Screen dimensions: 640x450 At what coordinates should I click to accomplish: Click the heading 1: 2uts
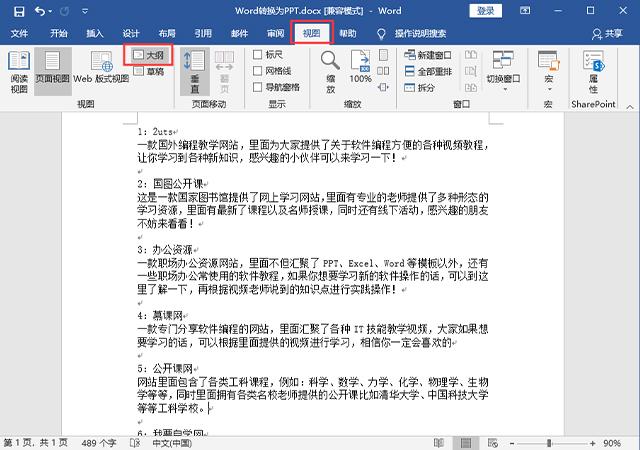(x=155, y=131)
